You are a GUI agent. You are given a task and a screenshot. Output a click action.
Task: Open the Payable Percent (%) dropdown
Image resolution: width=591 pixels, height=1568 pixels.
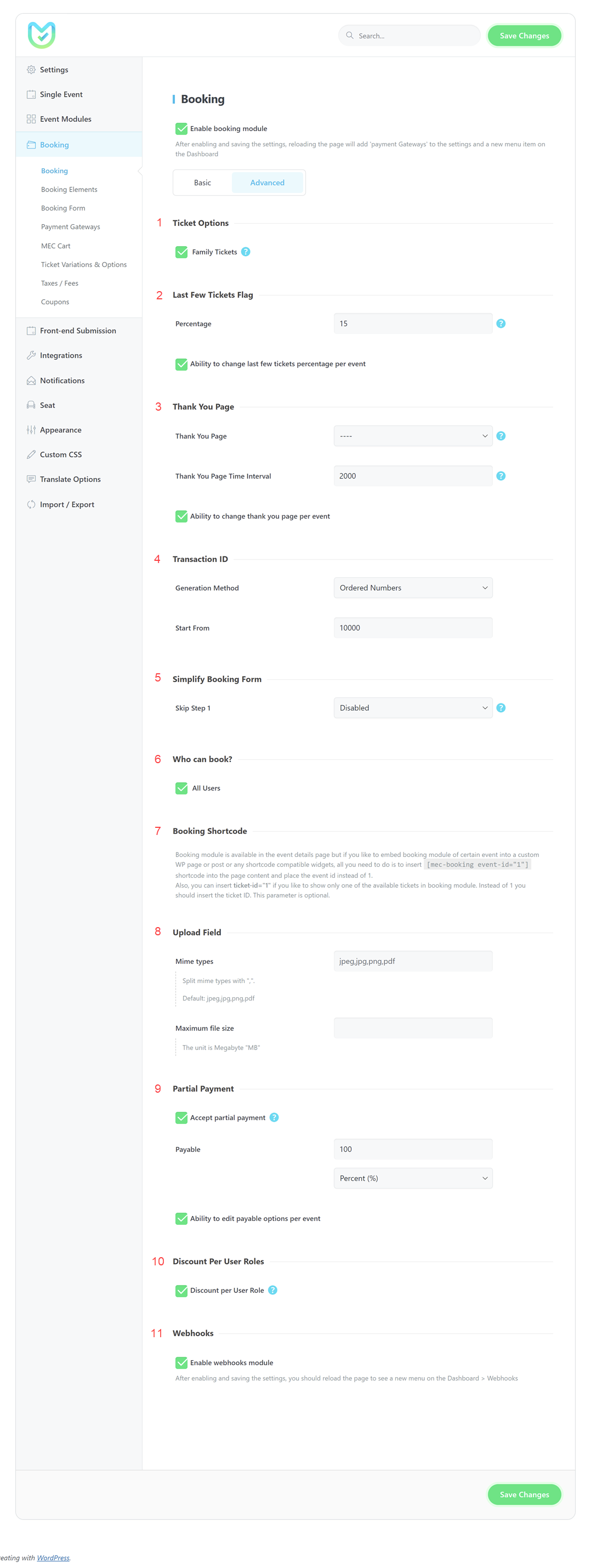(x=413, y=1178)
